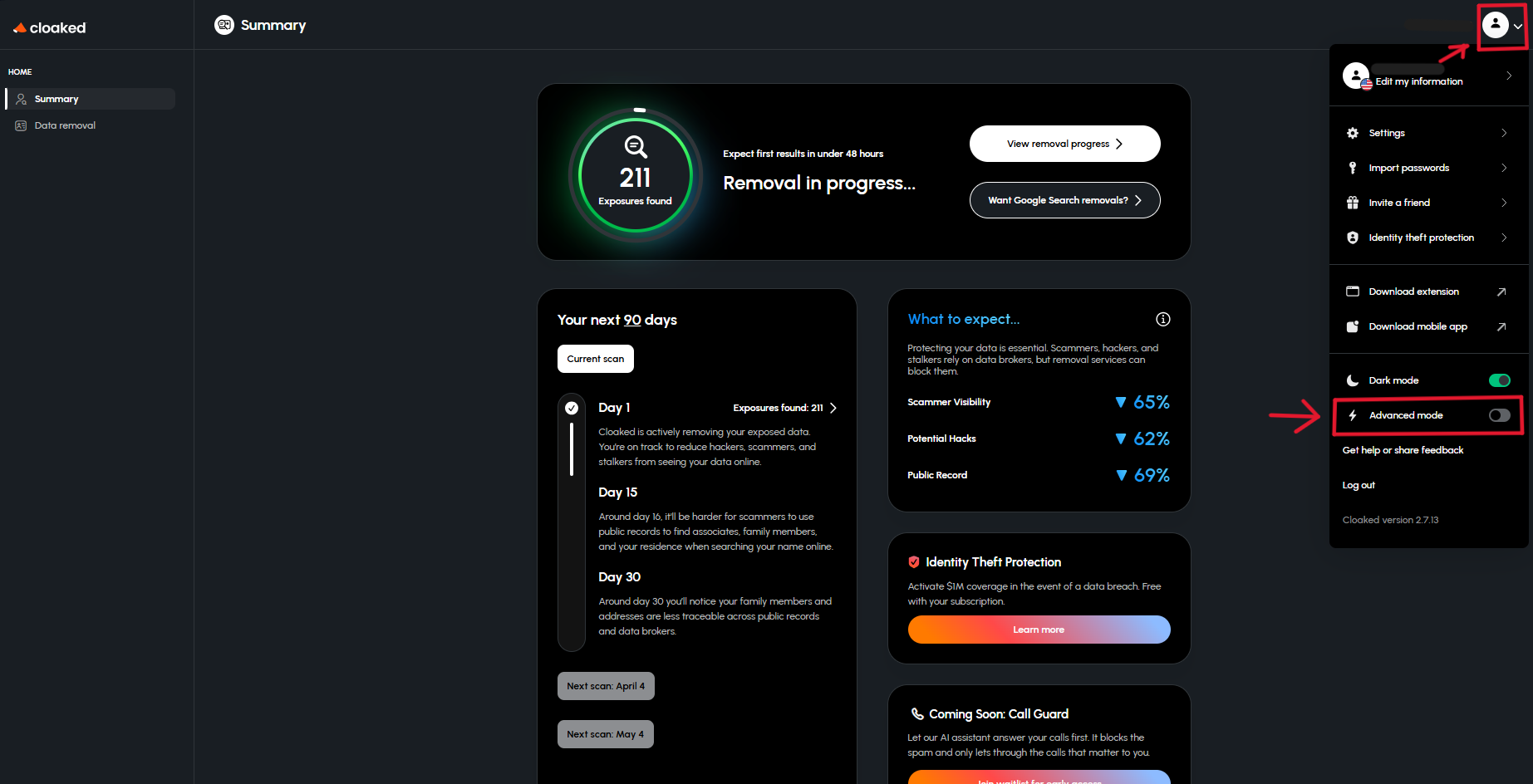Viewport: 1533px width, 784px height.
Task: Click the HOME sidebar section label
Action: (x=20, y=72)
